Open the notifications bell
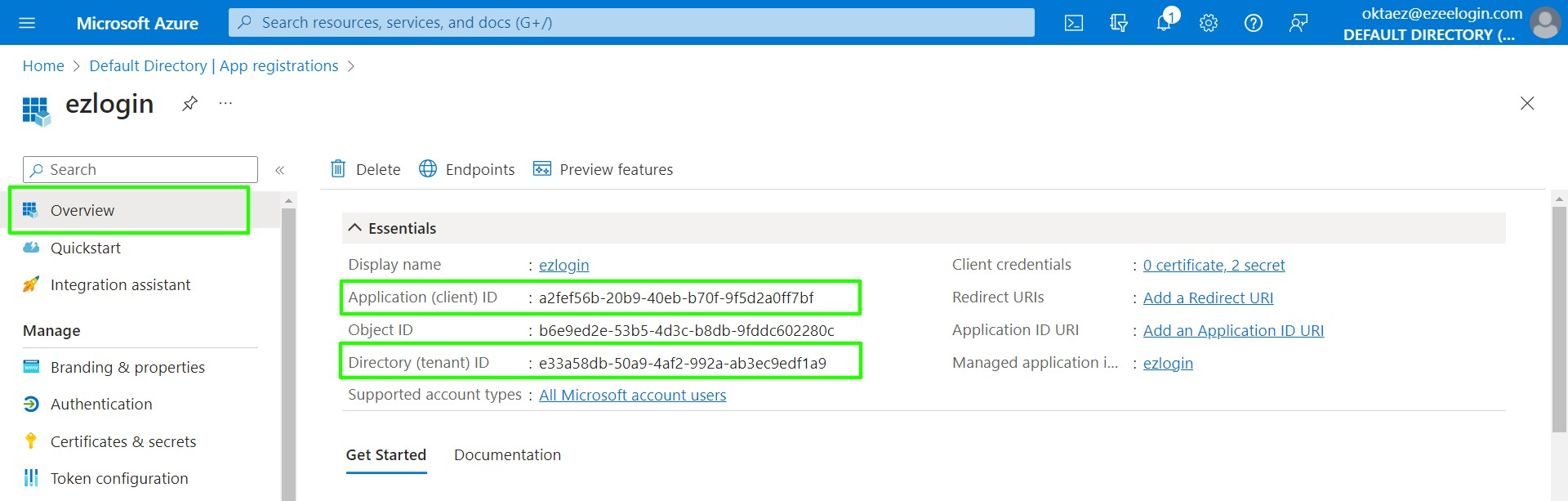This screenshot has height=501, width=1568. [1165, 21]
